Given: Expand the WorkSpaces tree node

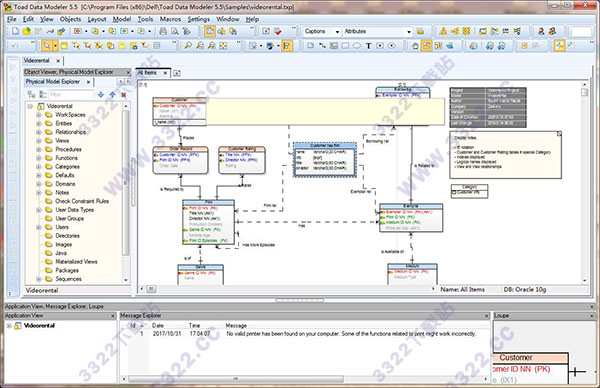Looking at the screenshot, I should point(39,114).
